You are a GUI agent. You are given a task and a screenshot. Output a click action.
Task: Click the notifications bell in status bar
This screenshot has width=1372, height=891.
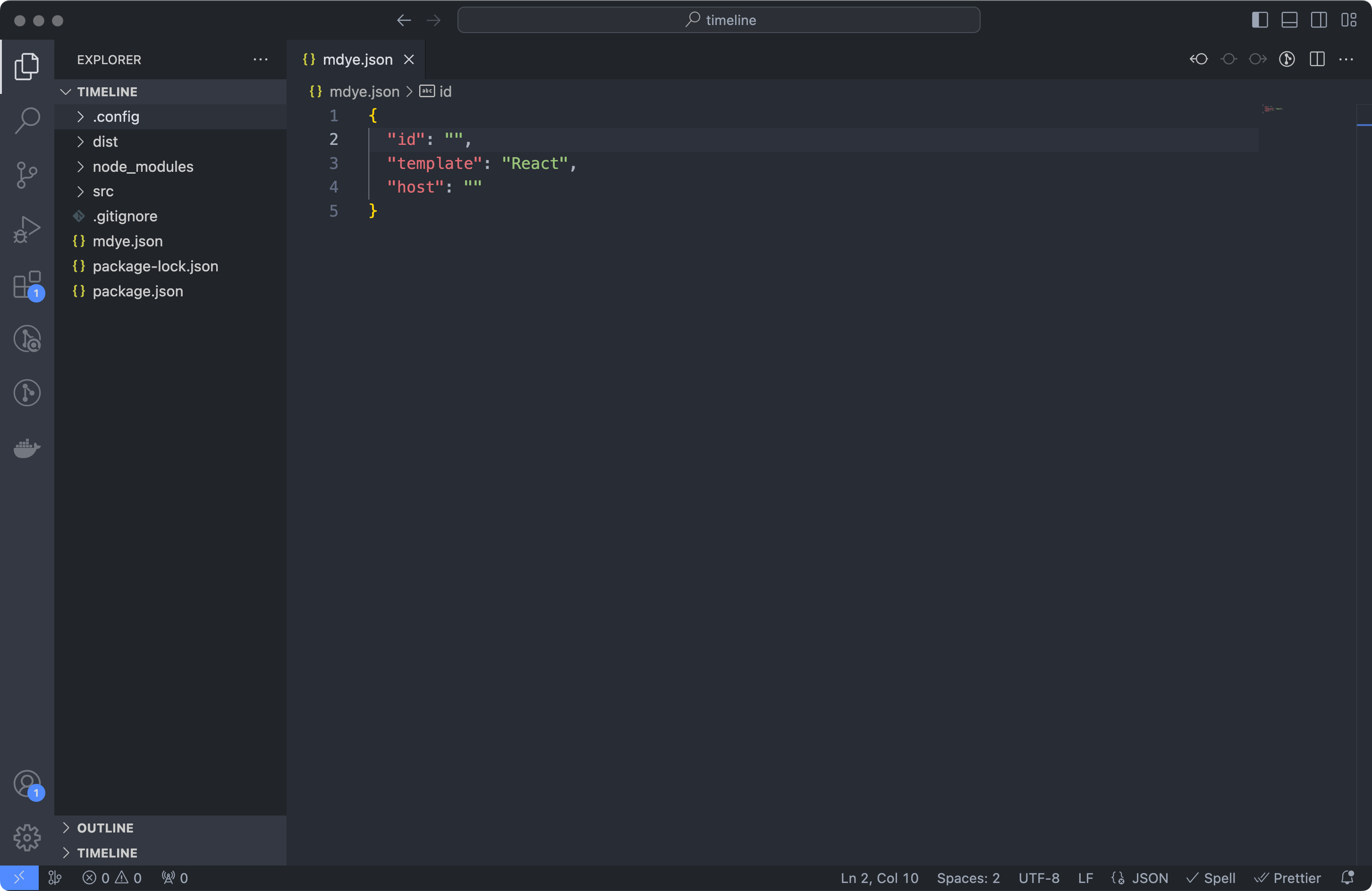coord(1347,877)
